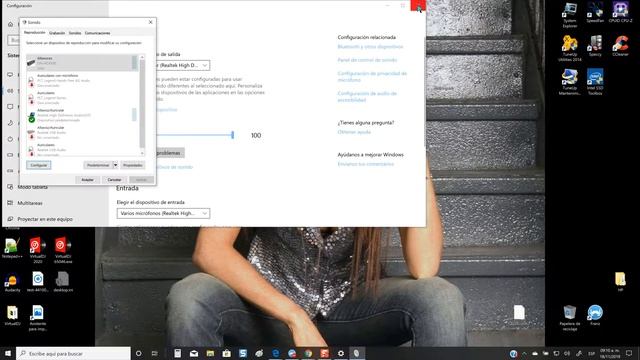The width and height of the screenshot is (640, 360).
Task: Click Obtener ayuda link
Action: coord(354,132)
